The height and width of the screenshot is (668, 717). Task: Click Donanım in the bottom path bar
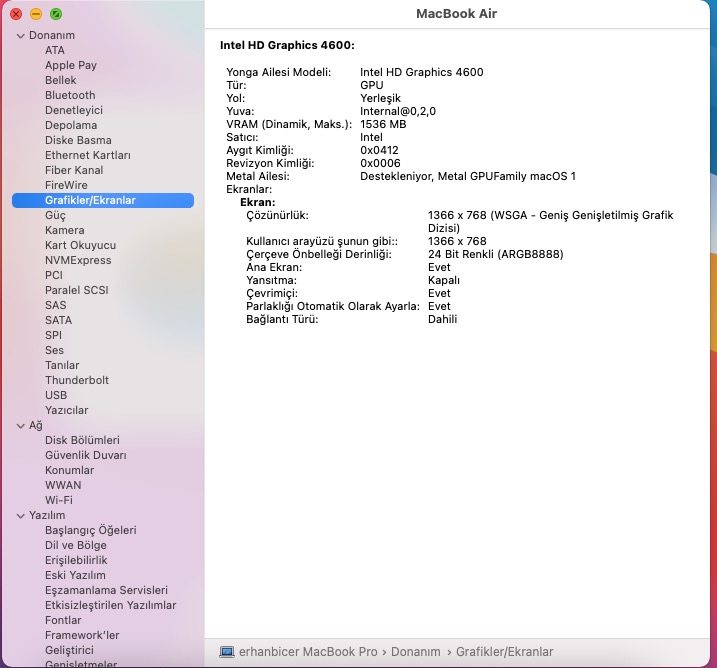(415, 652)
